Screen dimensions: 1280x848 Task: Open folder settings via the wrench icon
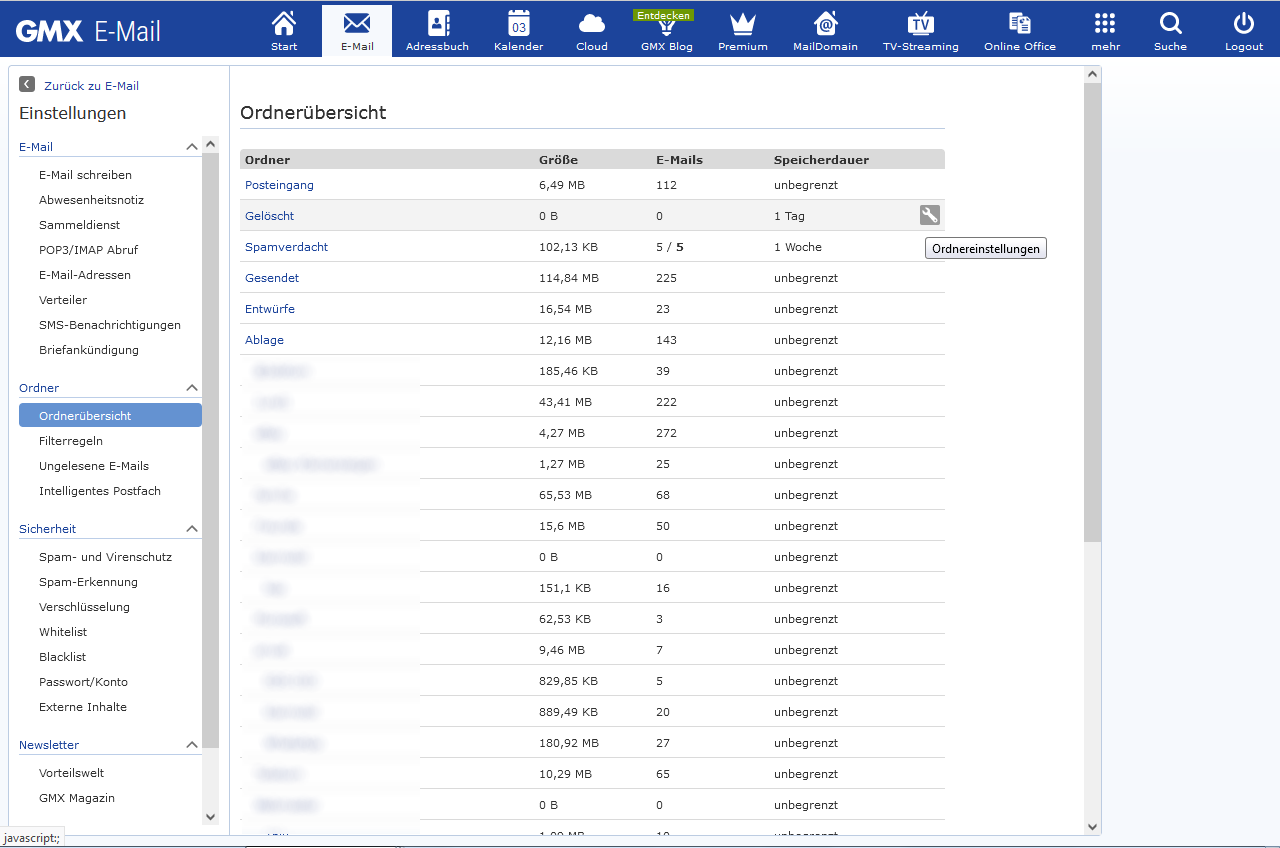coord(929,214)
